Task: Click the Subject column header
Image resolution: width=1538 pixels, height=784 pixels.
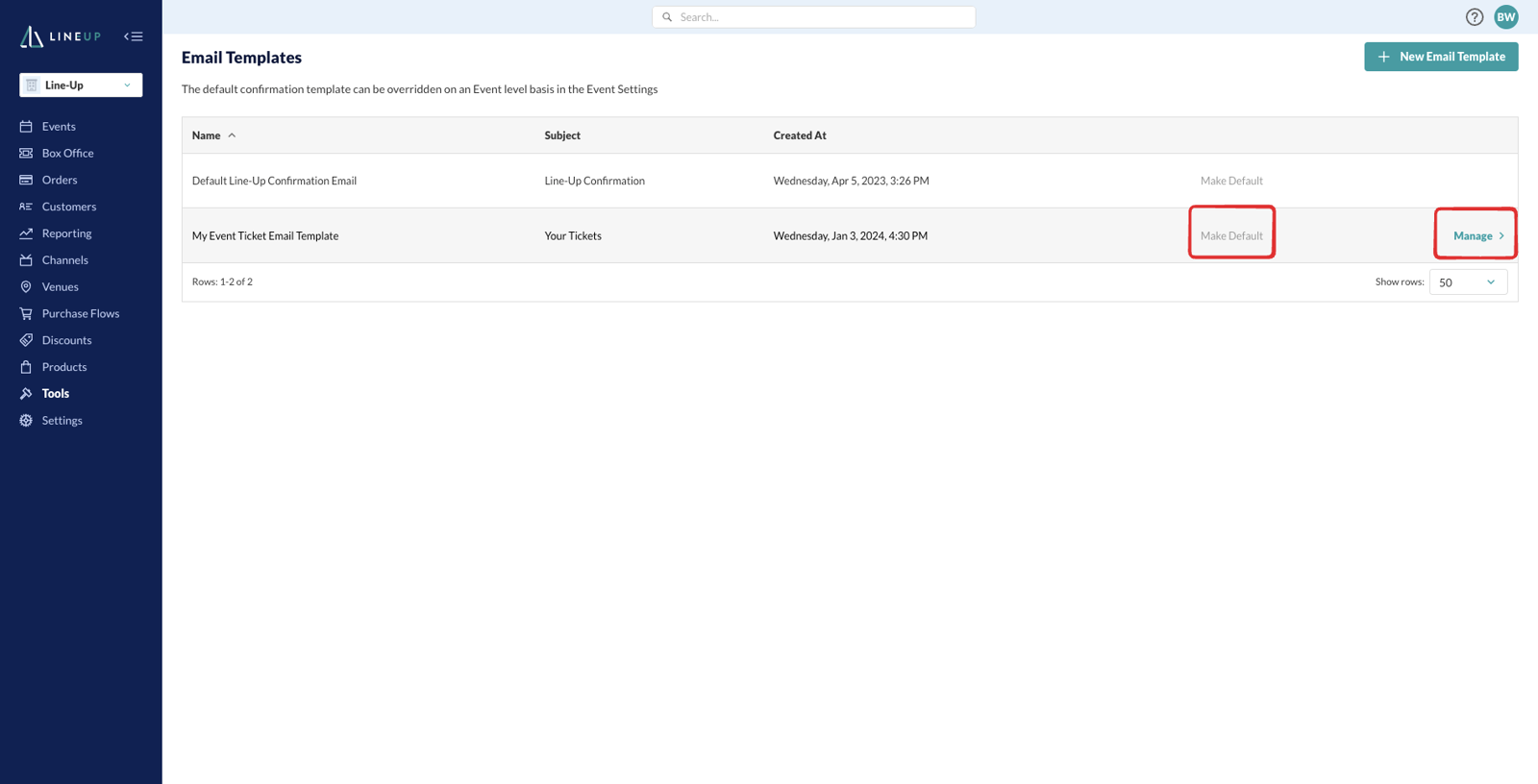Action: point(562,135)
